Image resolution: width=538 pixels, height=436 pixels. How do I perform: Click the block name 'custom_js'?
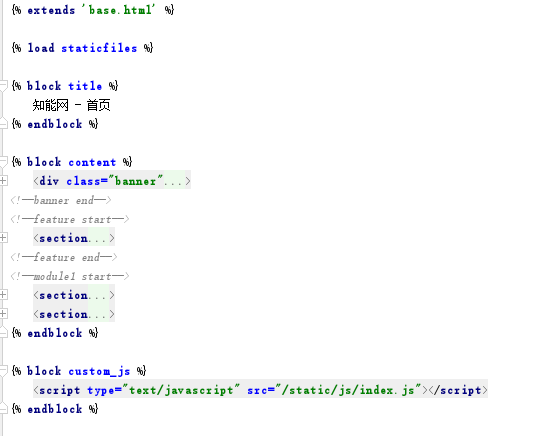[99, 371]
